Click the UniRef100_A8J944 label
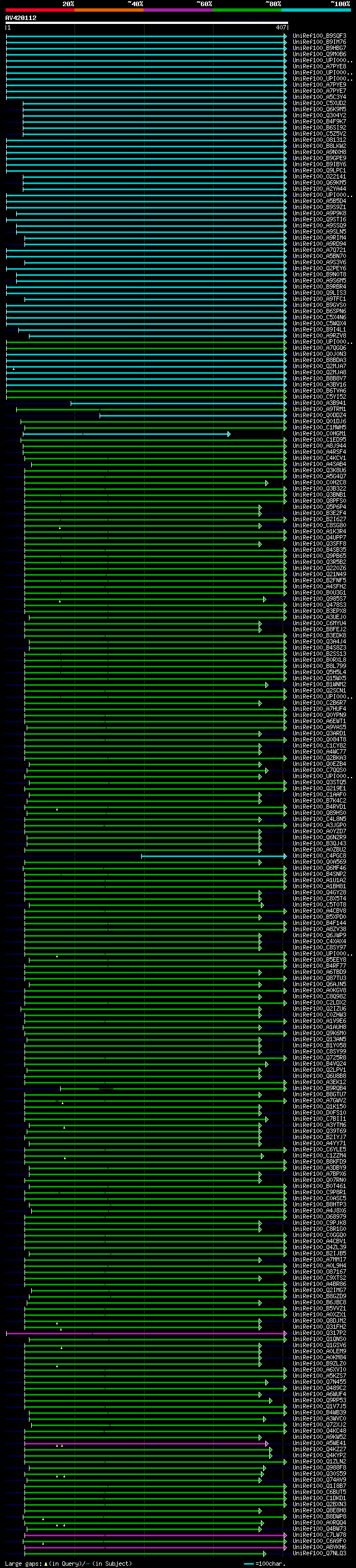 [x=319, y=446]
